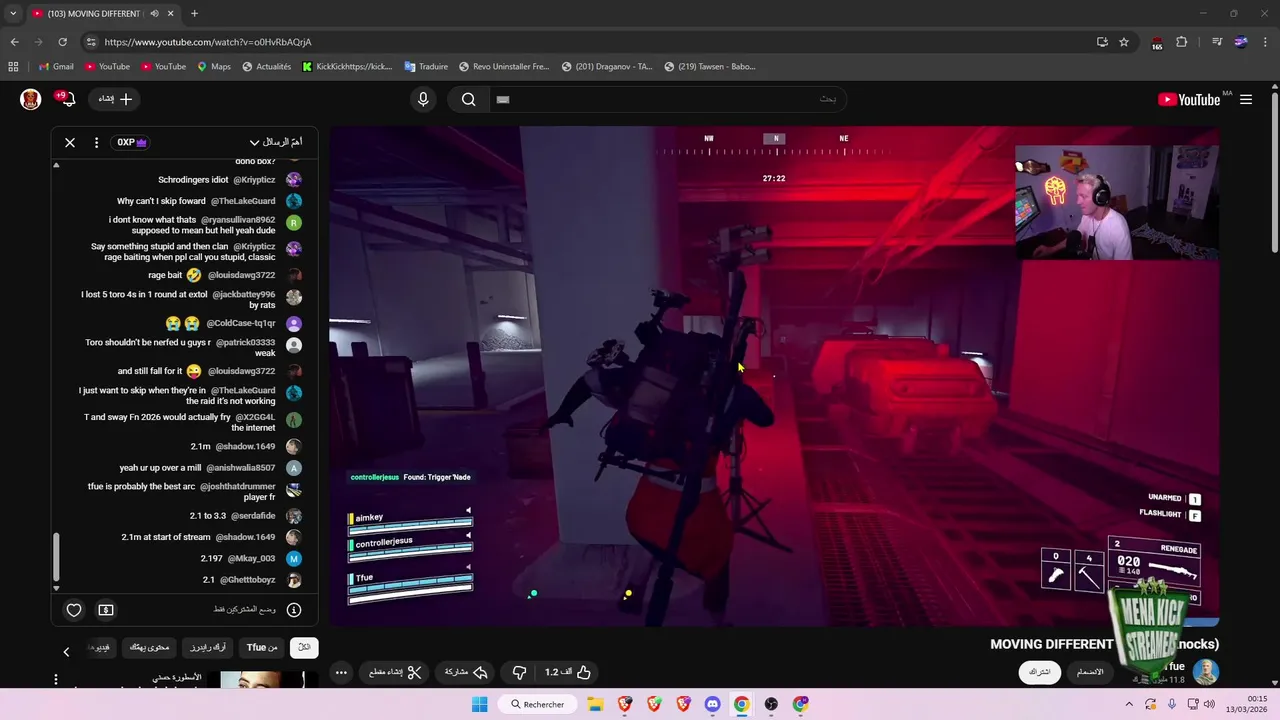Screen dimensions: 1280x720
Task: Open site information icon in address bar
Action: [91, 42]
